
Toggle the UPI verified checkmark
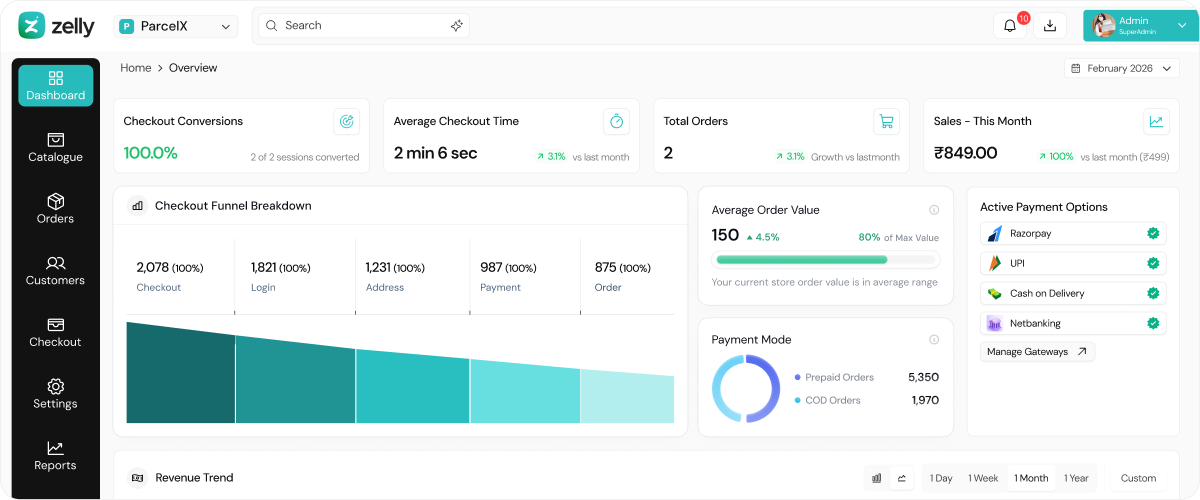pos(1153,264)
